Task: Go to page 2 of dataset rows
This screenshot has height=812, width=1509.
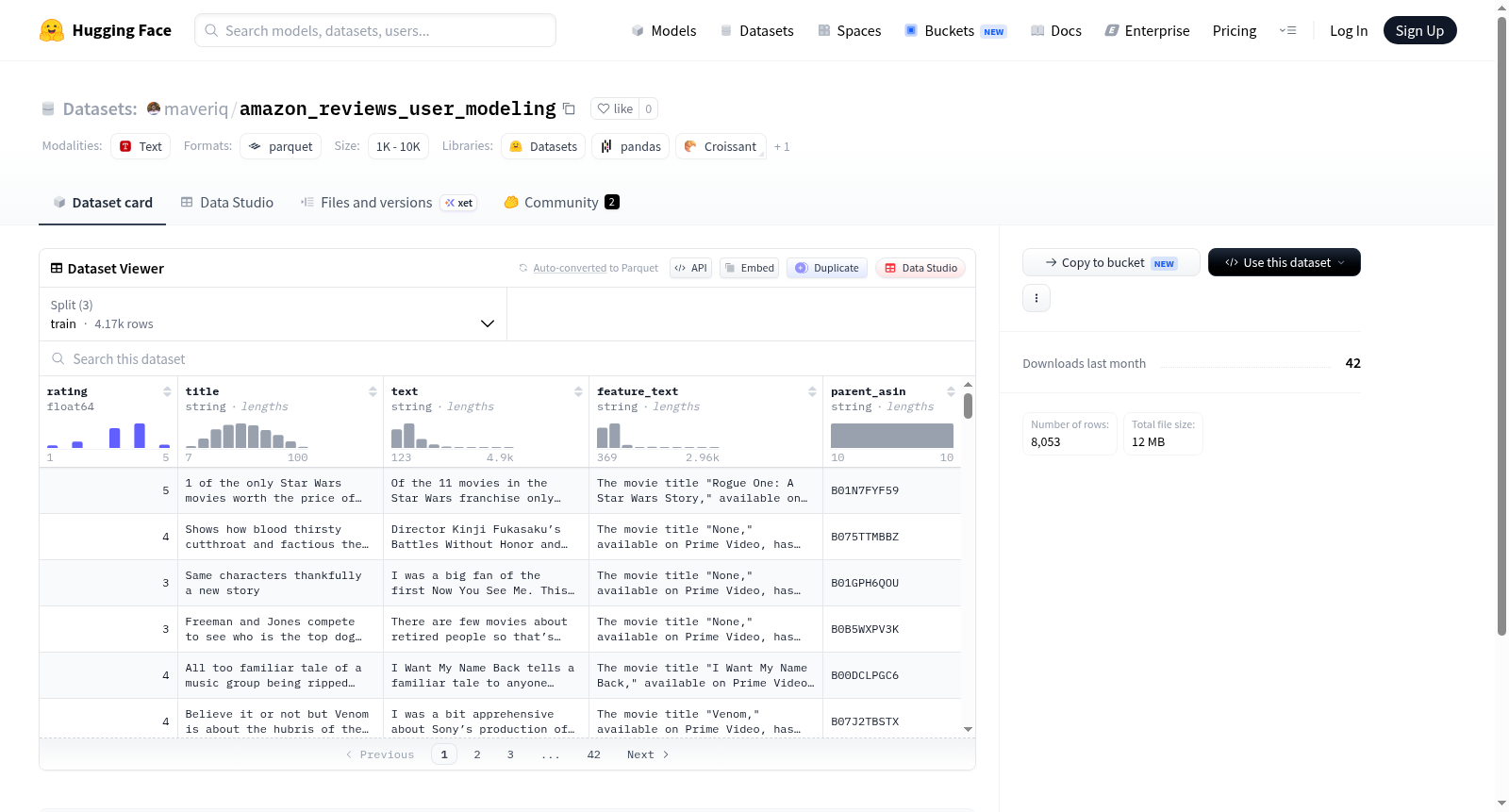Action: click(x=477, y=754)
